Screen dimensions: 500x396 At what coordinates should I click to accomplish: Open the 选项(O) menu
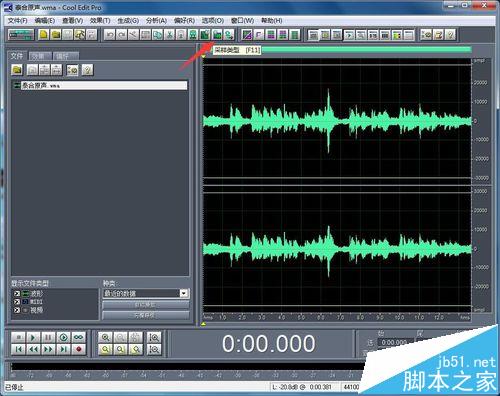click(x=213, y=21)
